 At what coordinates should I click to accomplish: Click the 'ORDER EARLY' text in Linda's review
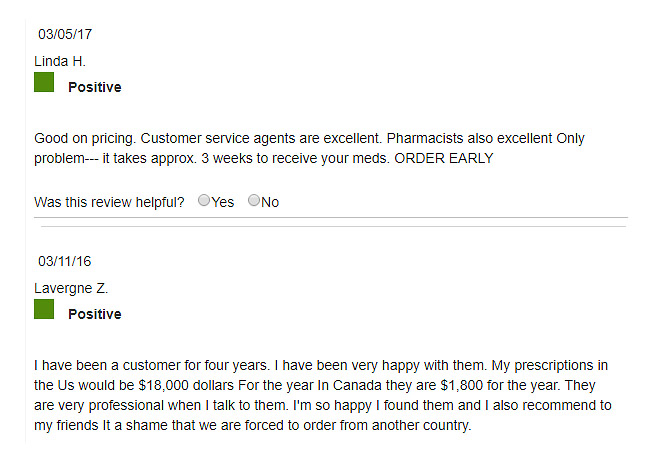pos(444,158)
